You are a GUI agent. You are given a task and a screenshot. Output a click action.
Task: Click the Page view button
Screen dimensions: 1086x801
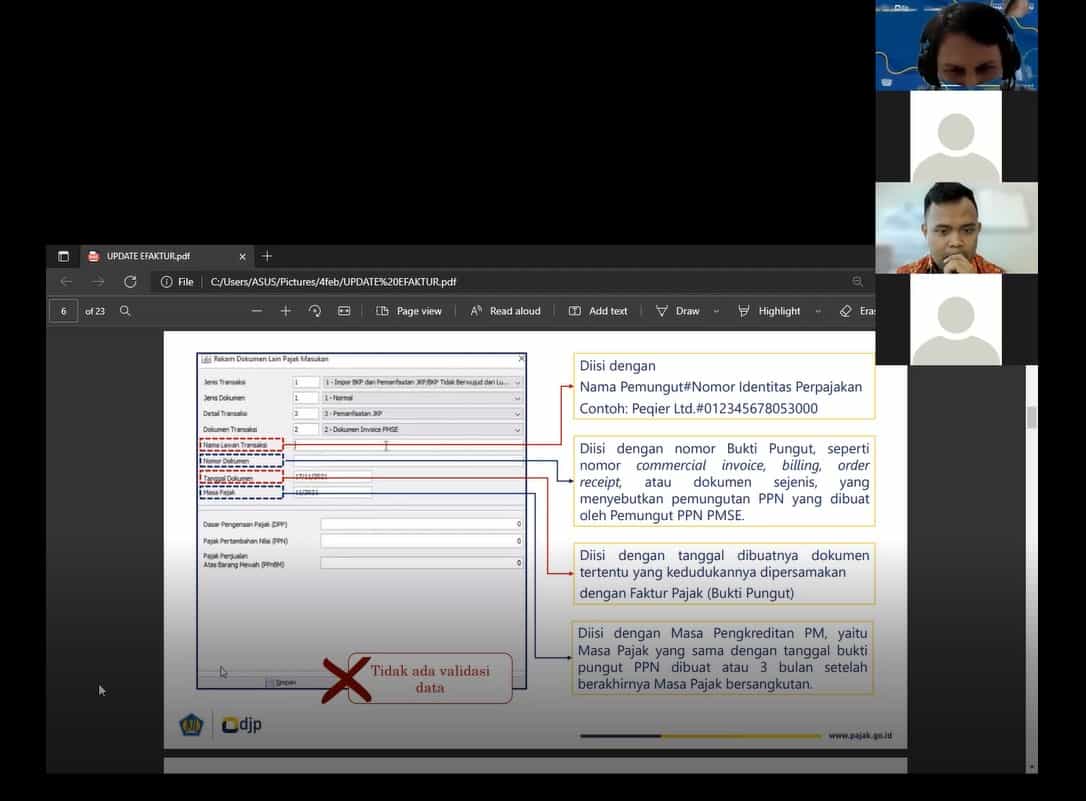pos(409,311)
